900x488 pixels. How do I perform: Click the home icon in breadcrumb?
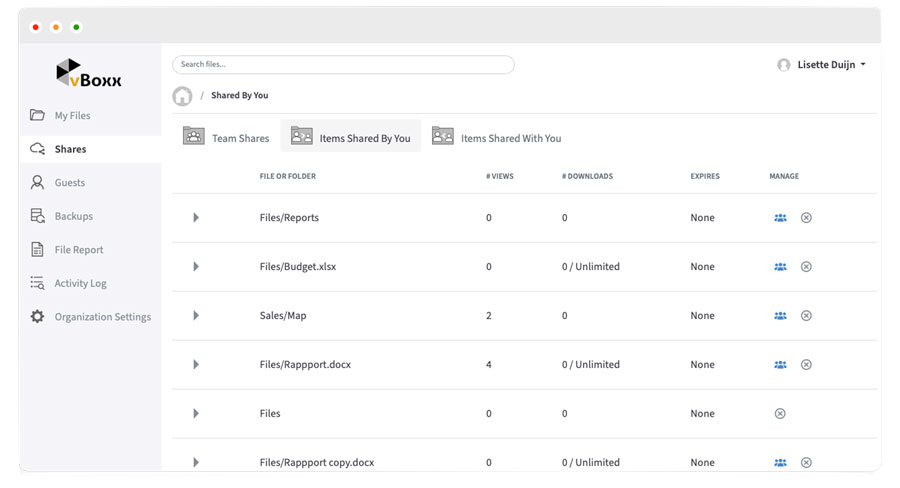point(182,96)
